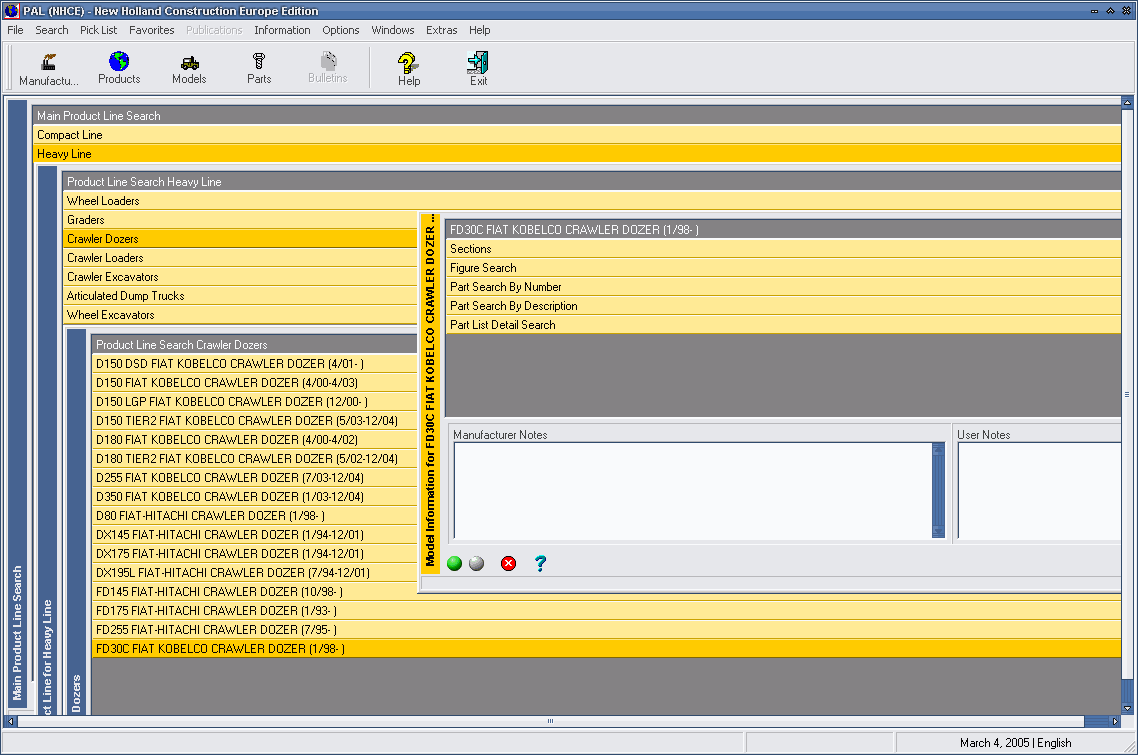Select Heavy Line product line
Screen dimensions: 1138x755
coord(577,154)
